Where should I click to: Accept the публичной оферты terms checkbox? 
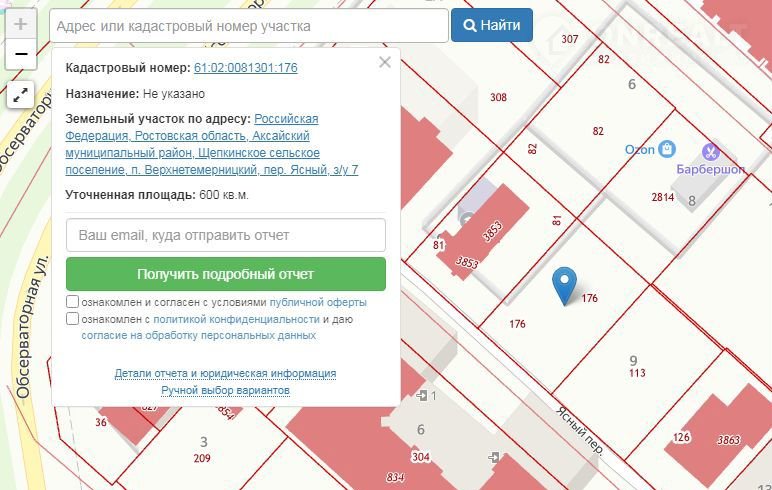[73, 302]
